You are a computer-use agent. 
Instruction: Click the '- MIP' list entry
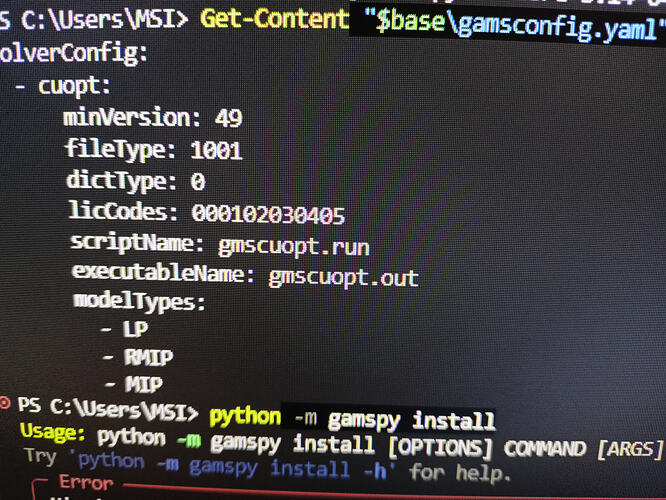pyautogui.click(x=134, y=384)
